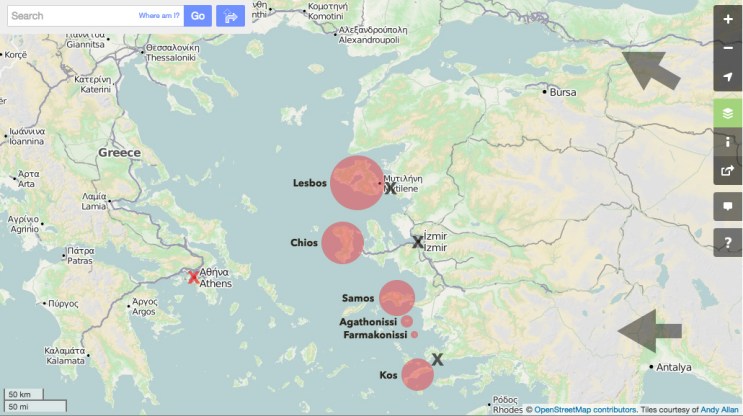Click the Chios label
The height and width of the screenshot is (416, 743).
click(304, 243)
